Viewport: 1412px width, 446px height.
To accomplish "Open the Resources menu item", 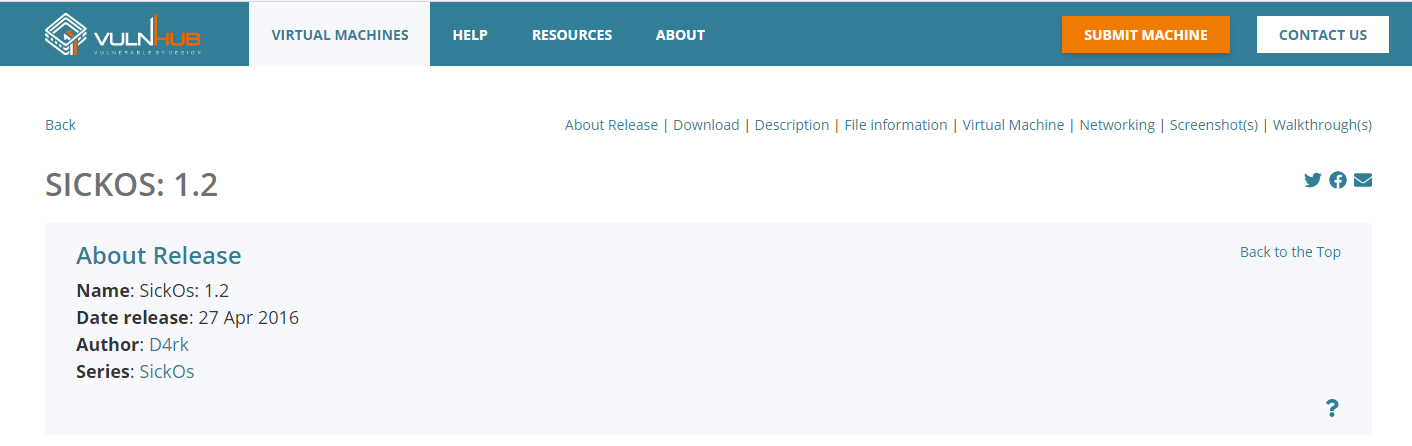I will tap(572, 34).
